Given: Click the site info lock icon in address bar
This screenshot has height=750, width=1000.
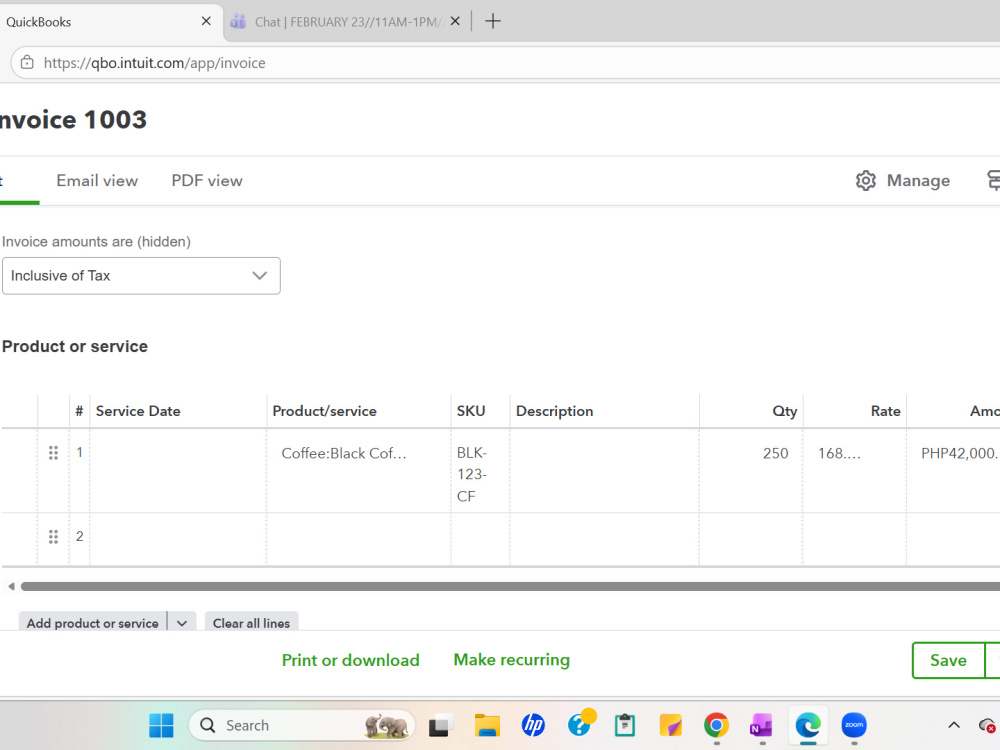Looking at the screenshot, I should (x=27, y=62).
